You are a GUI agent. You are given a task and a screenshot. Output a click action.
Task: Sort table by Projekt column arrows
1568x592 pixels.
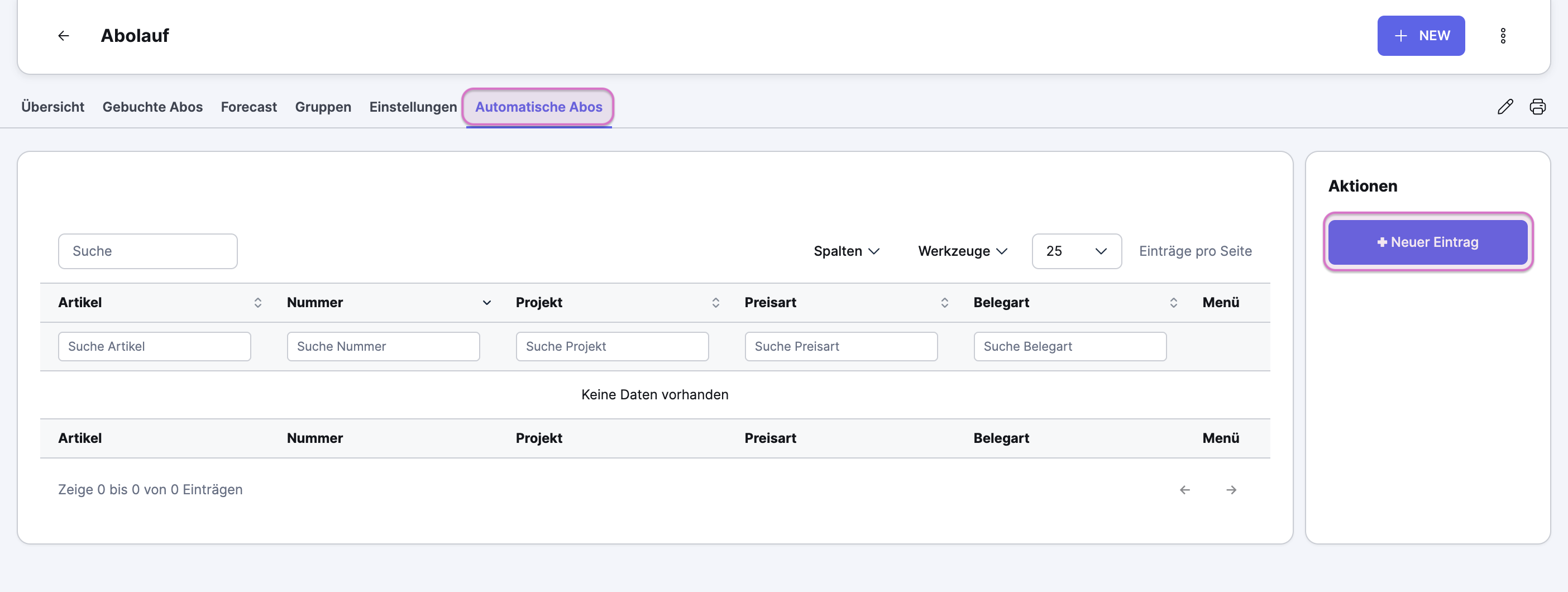[x=715, y=303]
